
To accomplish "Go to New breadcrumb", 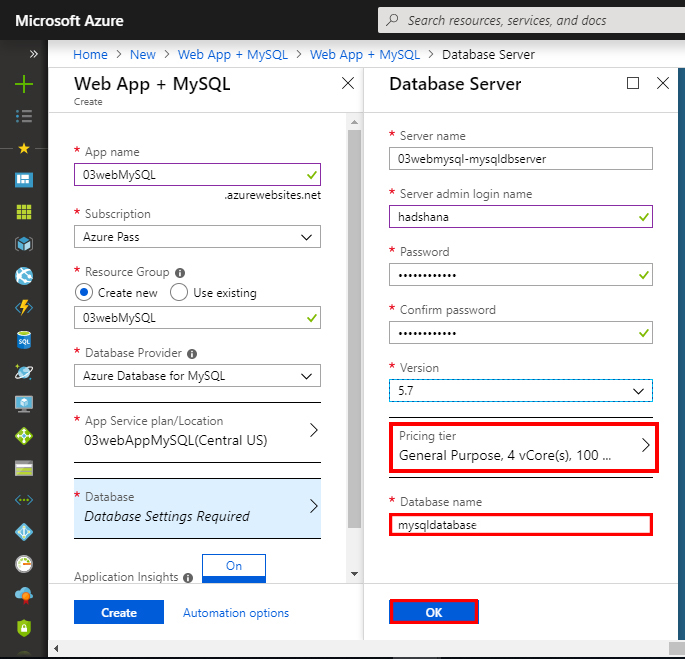I will pyautogui.click(x=143, y=55).
